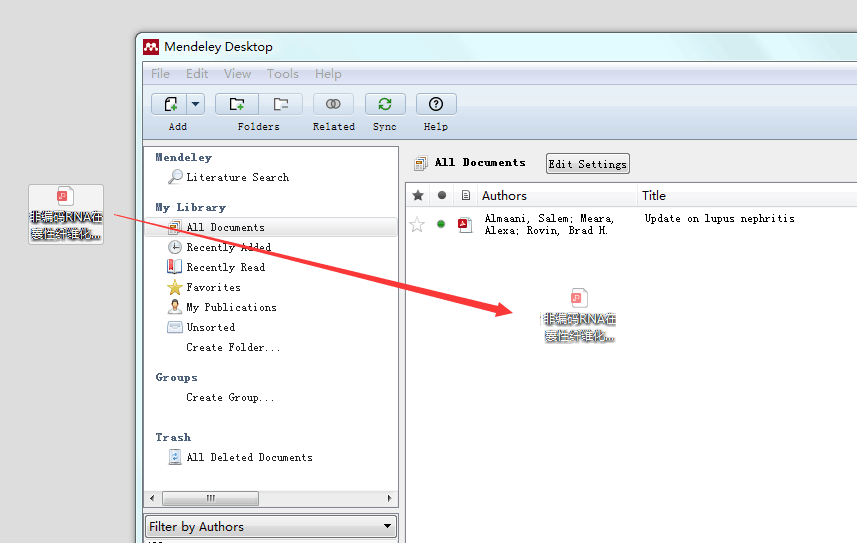The width and height of the screenshot is (857, 543).
Task: Open the Add button dropdown arrow
Action: coord(196,104)
